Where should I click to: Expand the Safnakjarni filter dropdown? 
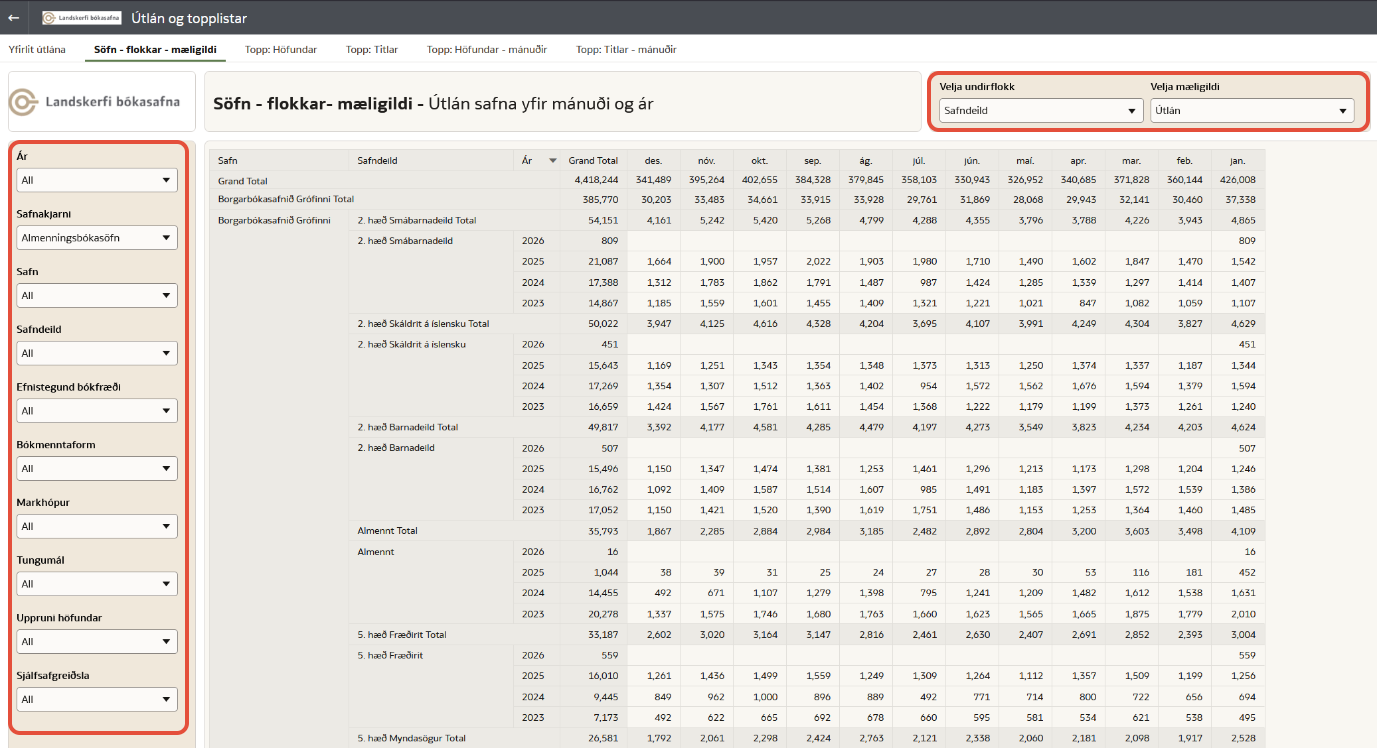97,238
